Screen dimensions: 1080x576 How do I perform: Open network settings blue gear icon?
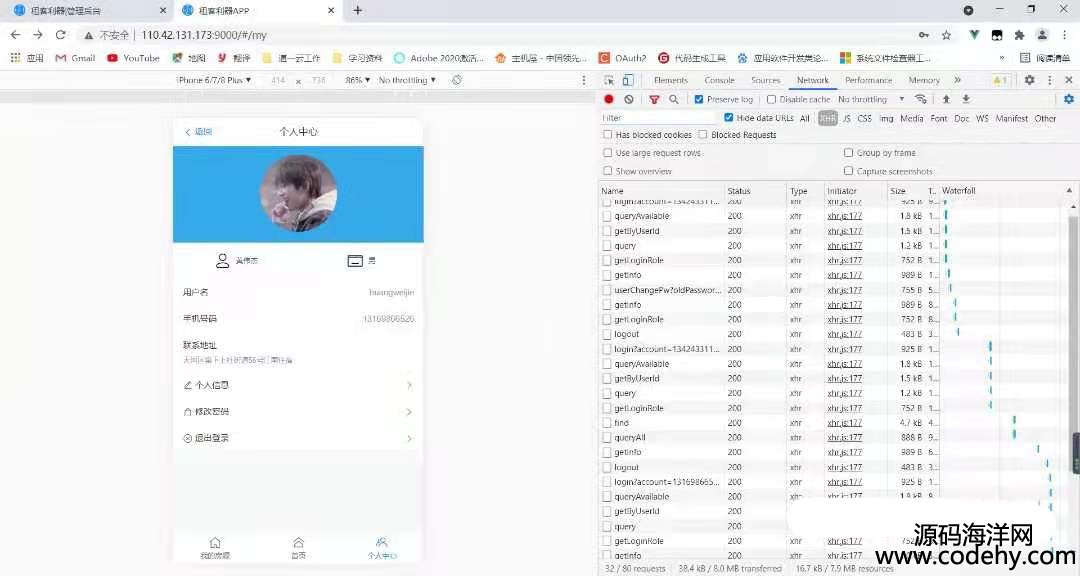[x=1069, y=99]
